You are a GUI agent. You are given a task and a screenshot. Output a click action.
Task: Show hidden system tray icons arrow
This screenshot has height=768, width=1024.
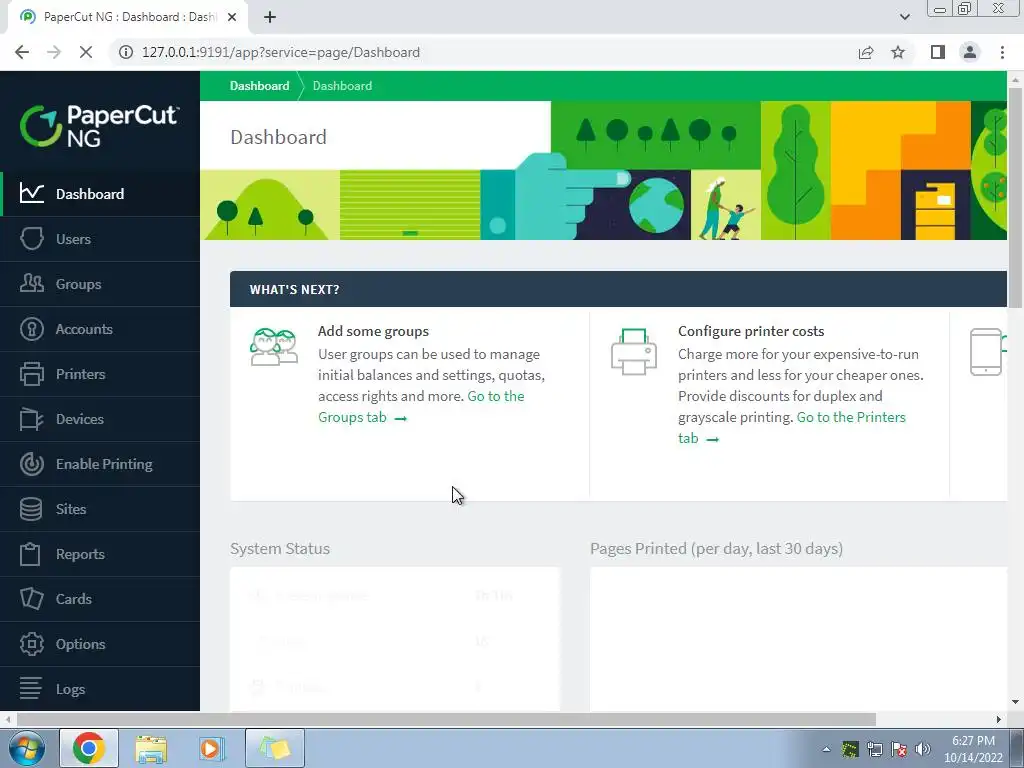[826, 749]
